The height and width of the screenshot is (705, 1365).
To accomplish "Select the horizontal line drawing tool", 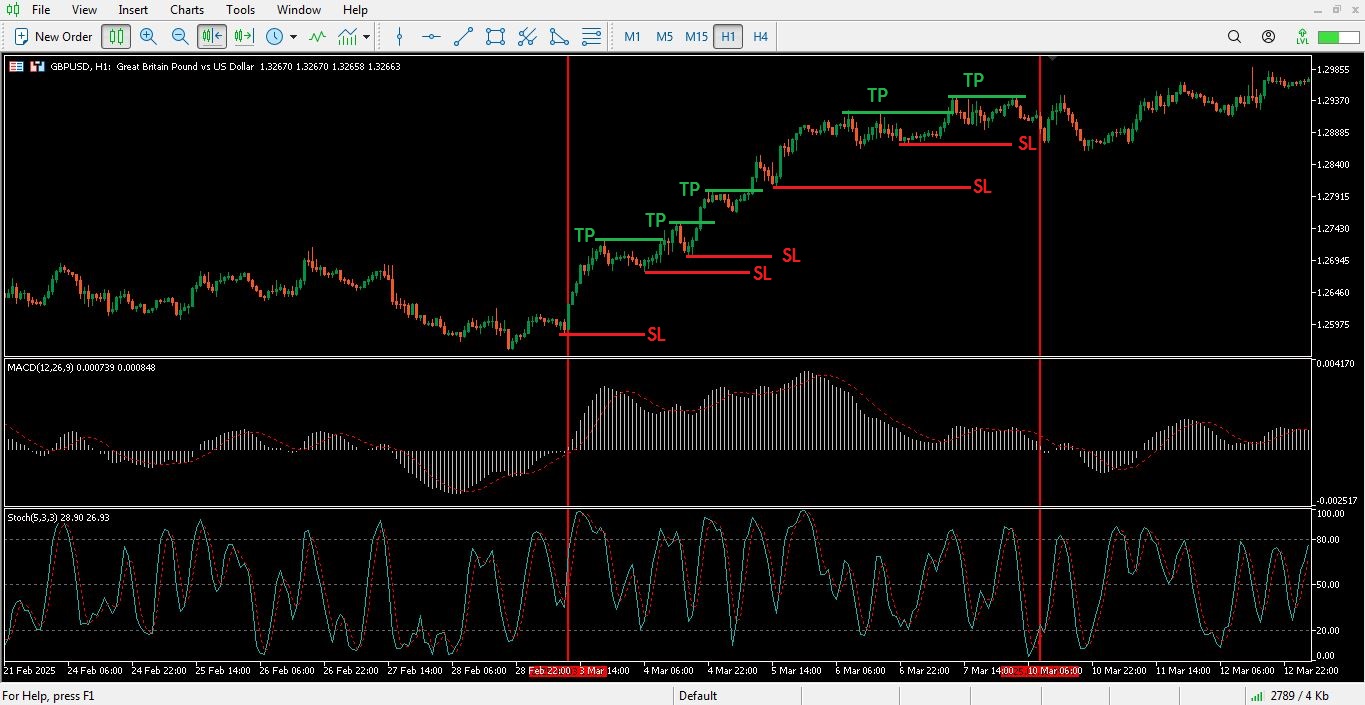I will click(431, 37).
